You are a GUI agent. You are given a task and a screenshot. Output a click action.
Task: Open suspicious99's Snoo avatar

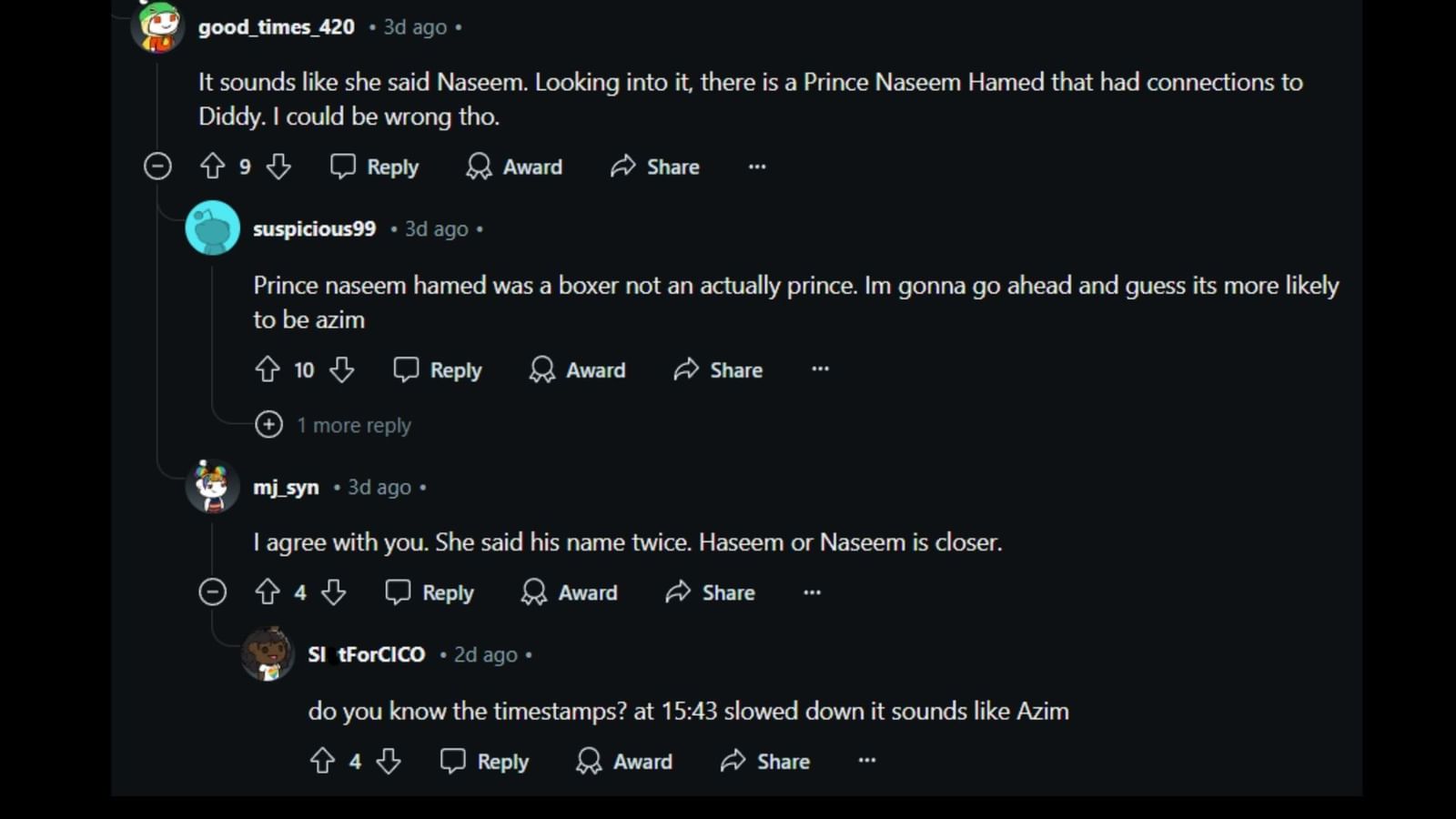point(212,227)
